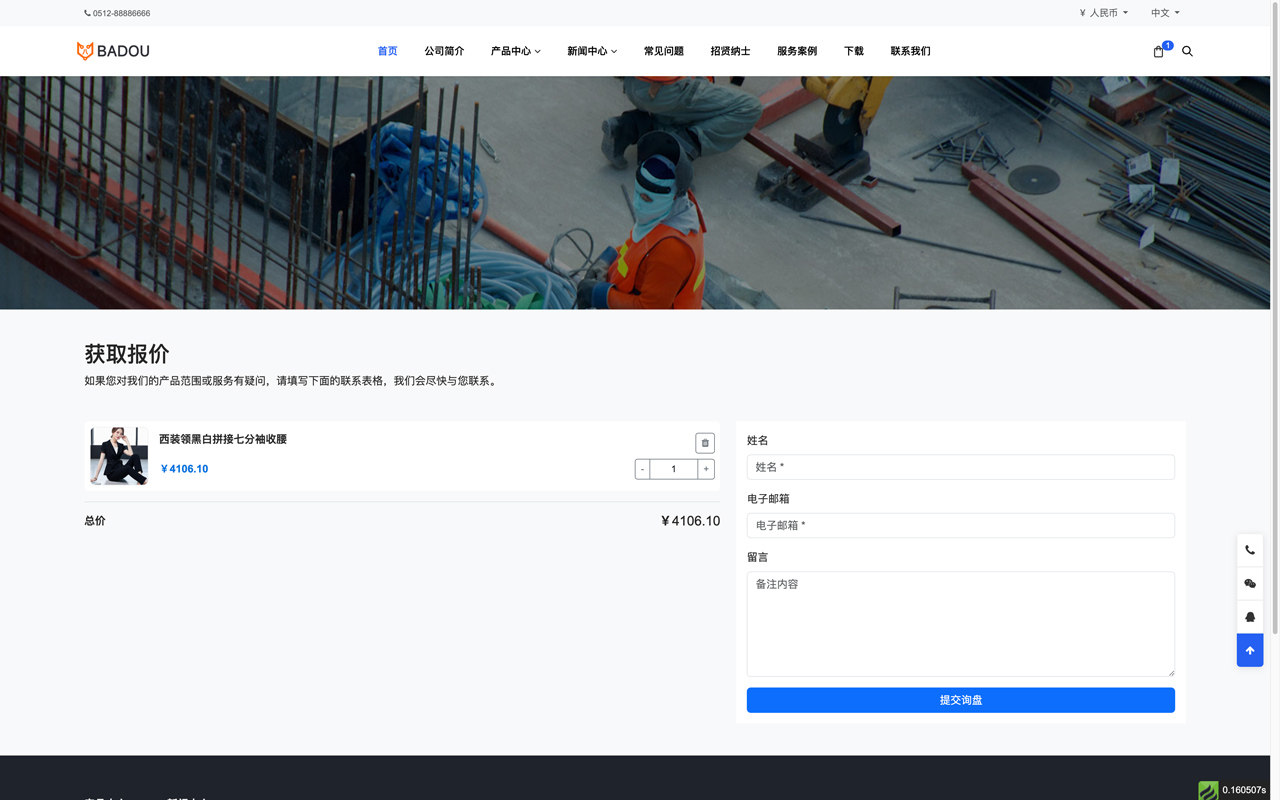Image resolution: width=1280 pixels, height=800 pixels.
Task: Open product link 西装领黑白拼接七分袖收腰
Action: pos(221,438)
